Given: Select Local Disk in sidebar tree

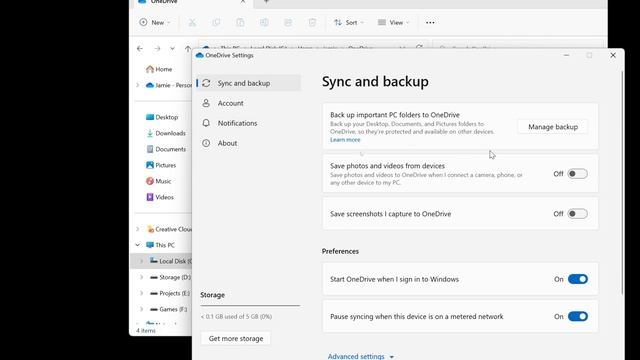Looking at the screenshot, I should pos(171,261).
